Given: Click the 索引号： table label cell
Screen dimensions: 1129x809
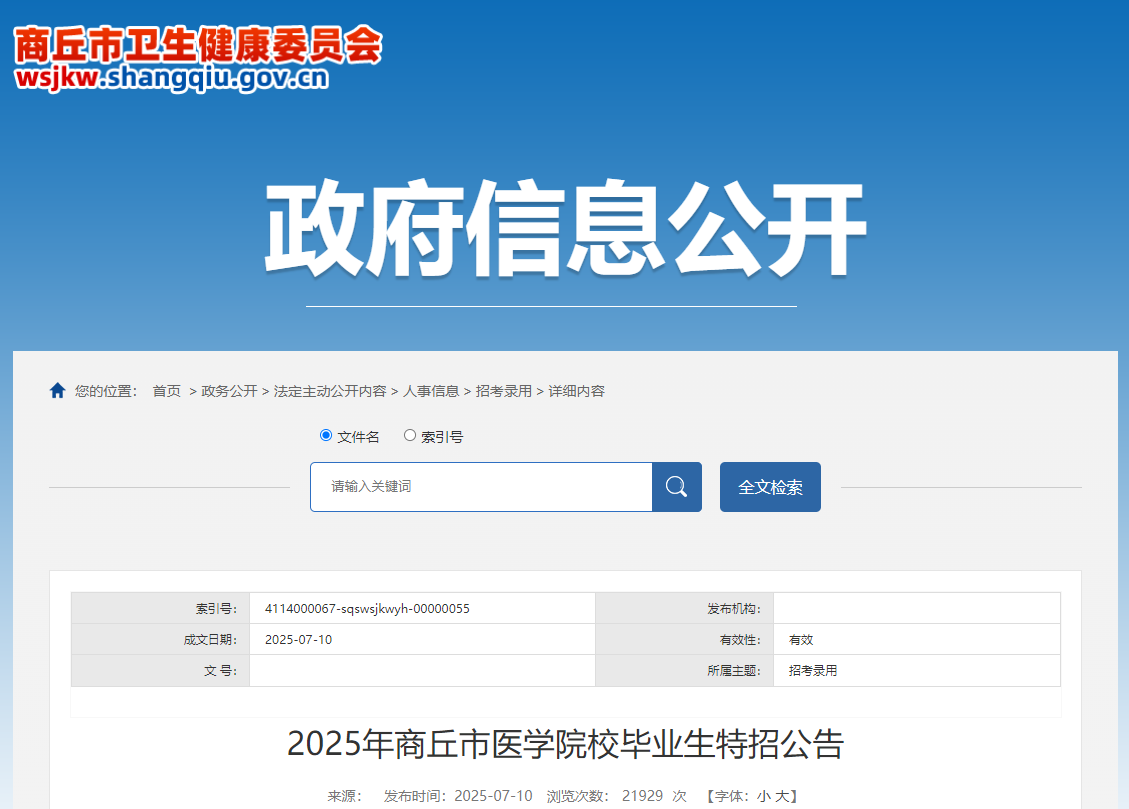Looking at the screenshot, I should 161,608.
